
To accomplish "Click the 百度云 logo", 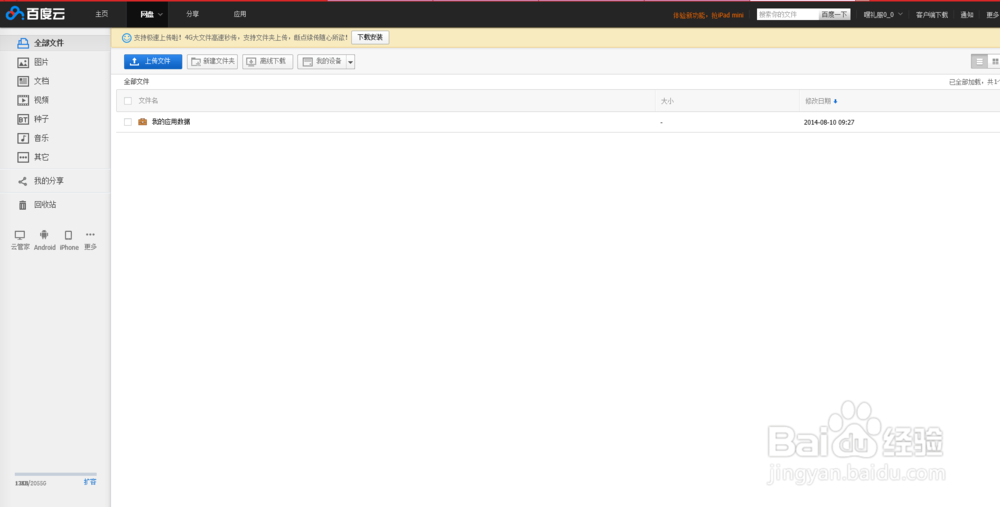I will tap(35, 13).
